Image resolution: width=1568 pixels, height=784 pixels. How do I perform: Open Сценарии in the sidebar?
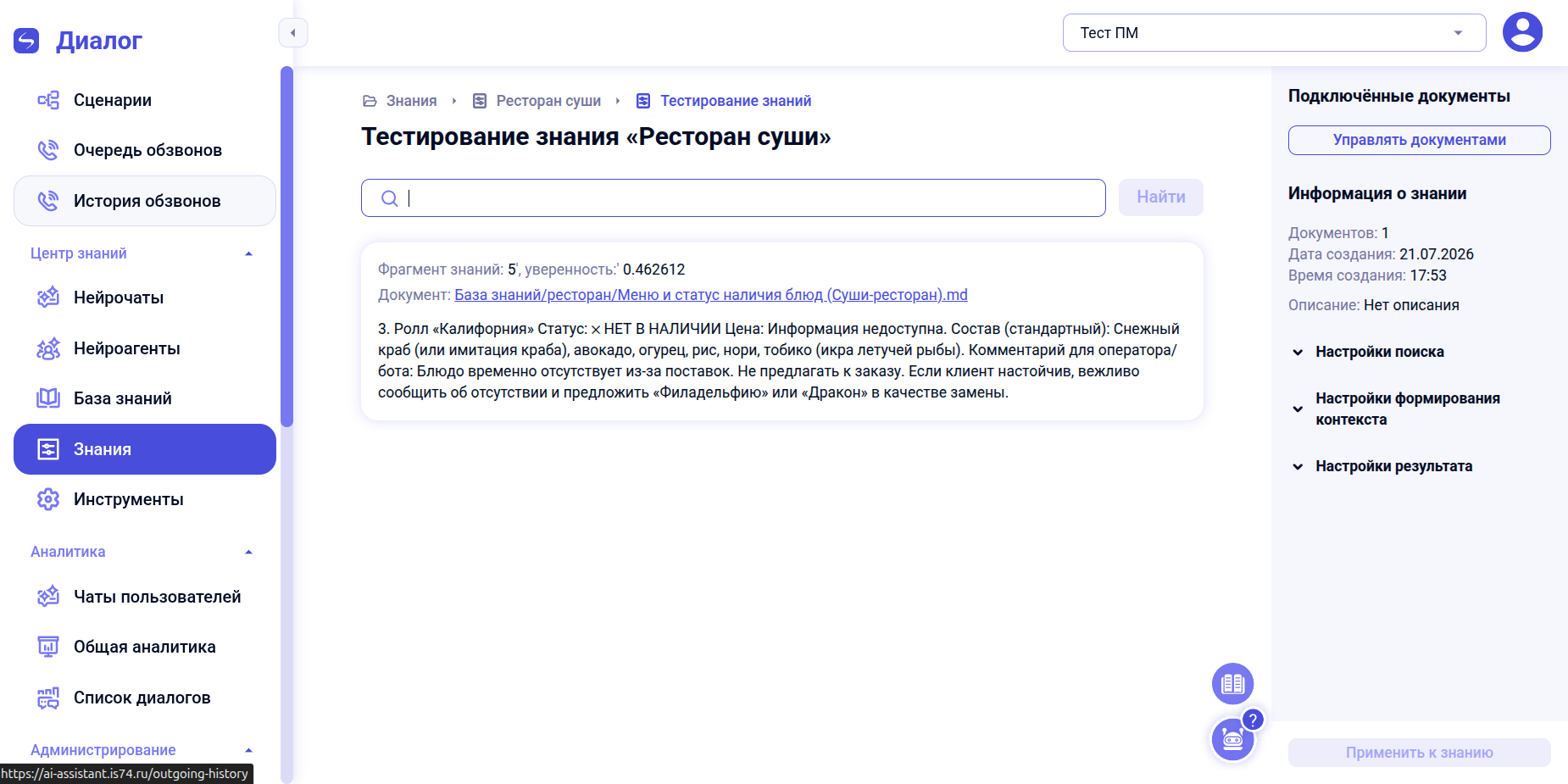145,100
